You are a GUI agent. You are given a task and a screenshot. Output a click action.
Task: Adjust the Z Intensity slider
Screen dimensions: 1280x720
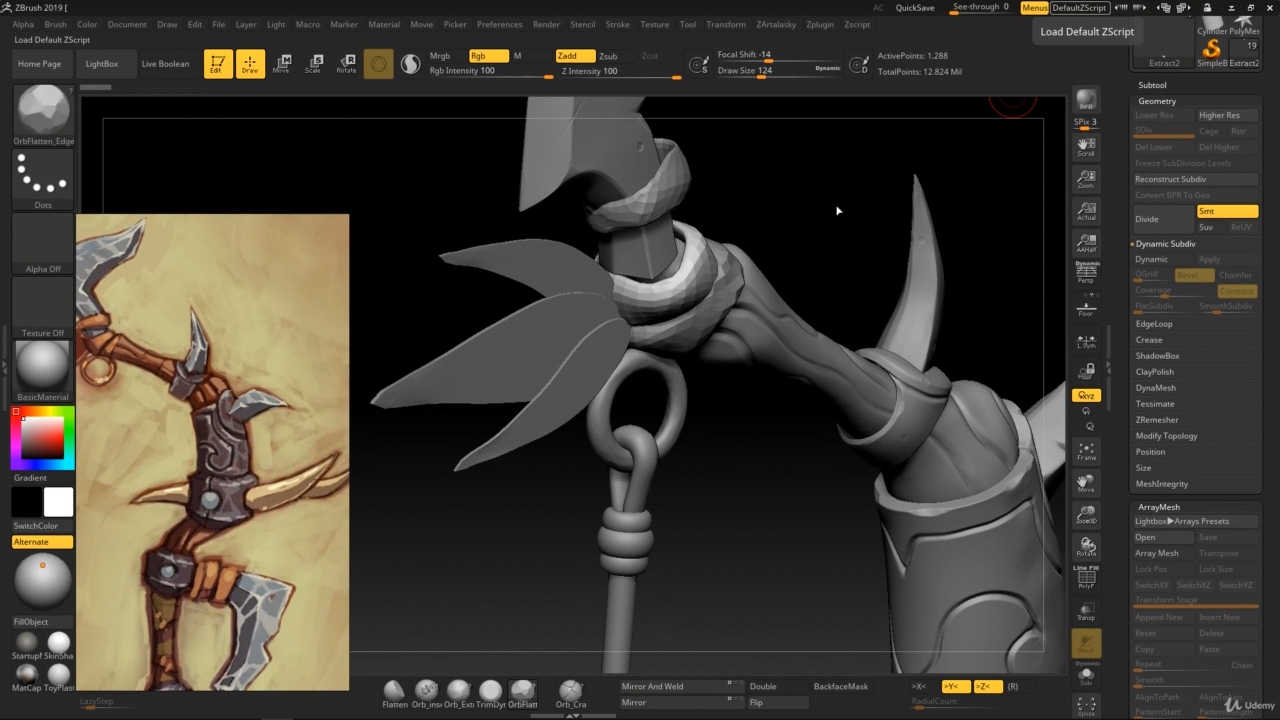pyautogui.click(x=618, y=72)
